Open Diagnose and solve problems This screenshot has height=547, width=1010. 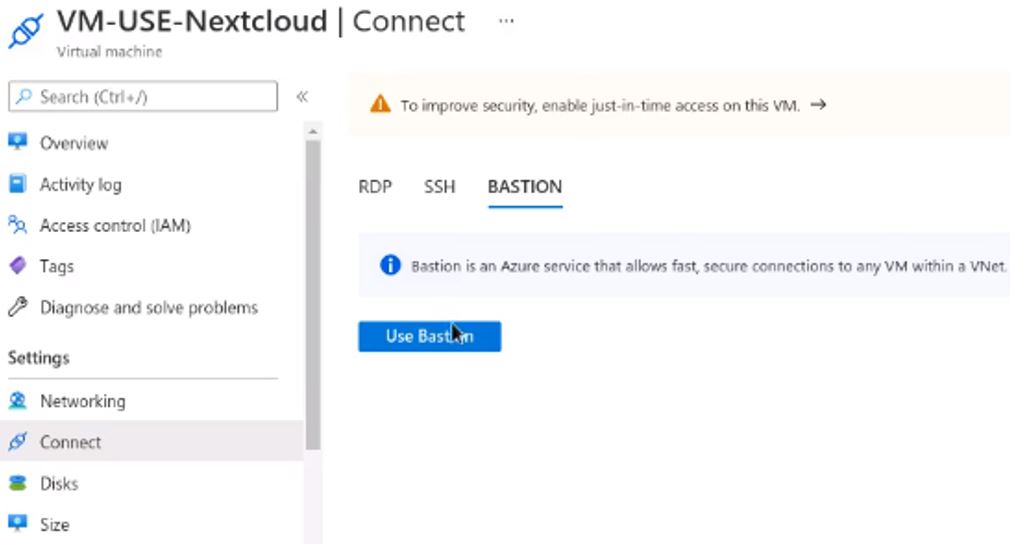coord(151,307)
